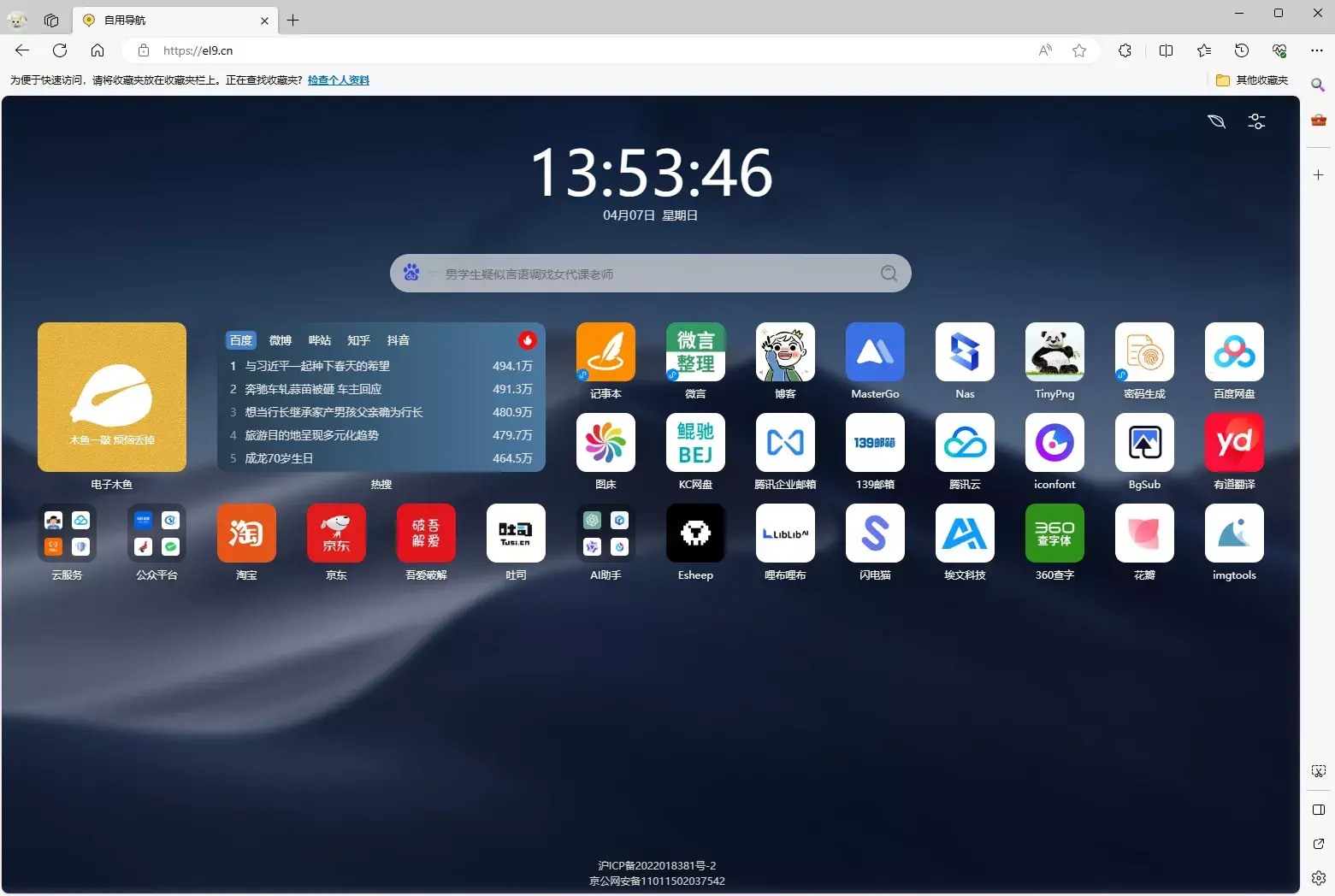
Task: Click the 京公网安备 footer link
Action: pos(657,881)
